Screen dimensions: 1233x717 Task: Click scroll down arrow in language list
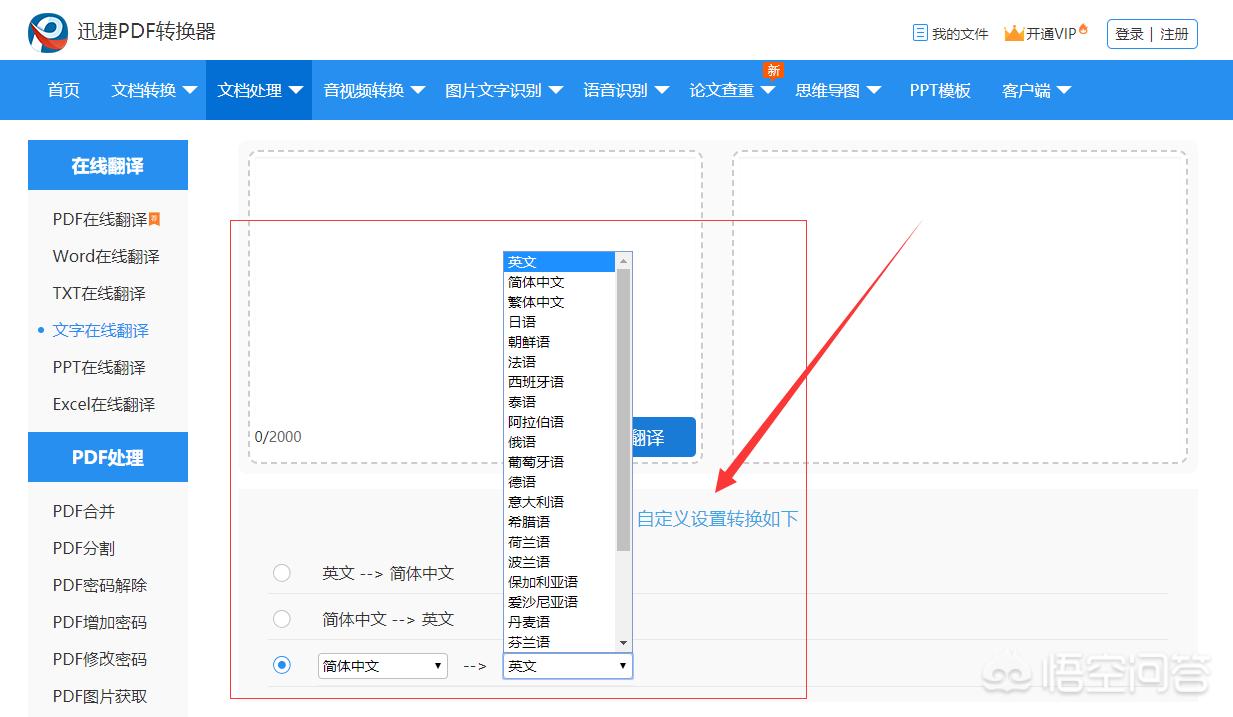624,642
